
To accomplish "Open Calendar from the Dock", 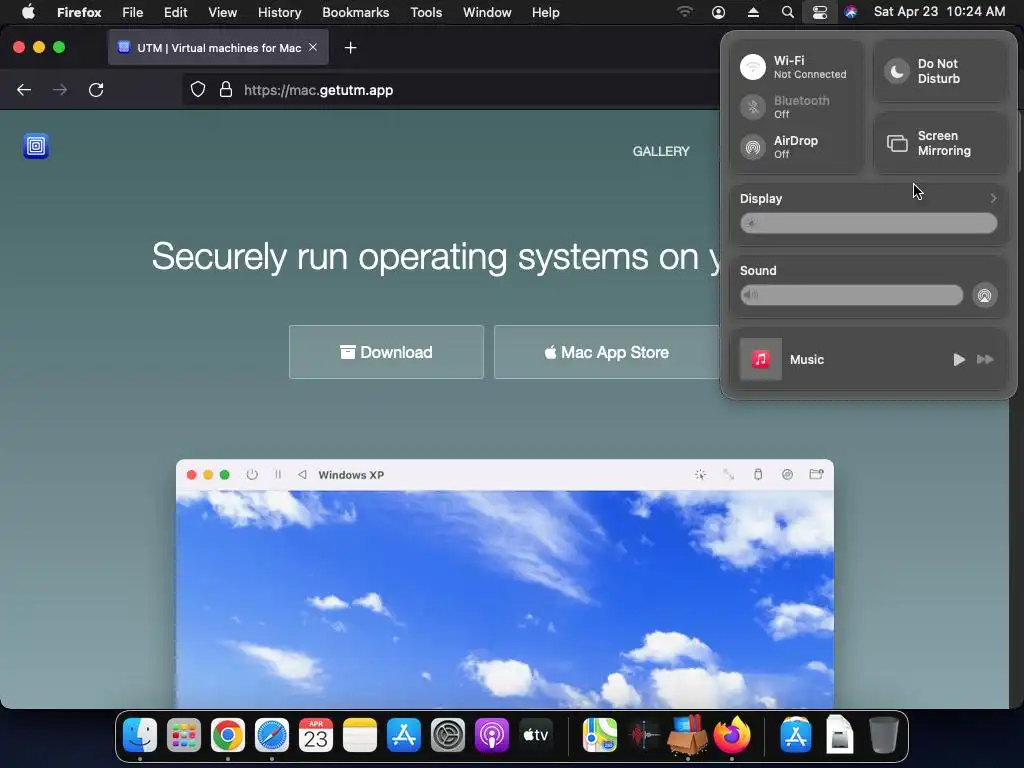I will click(316, 735).
